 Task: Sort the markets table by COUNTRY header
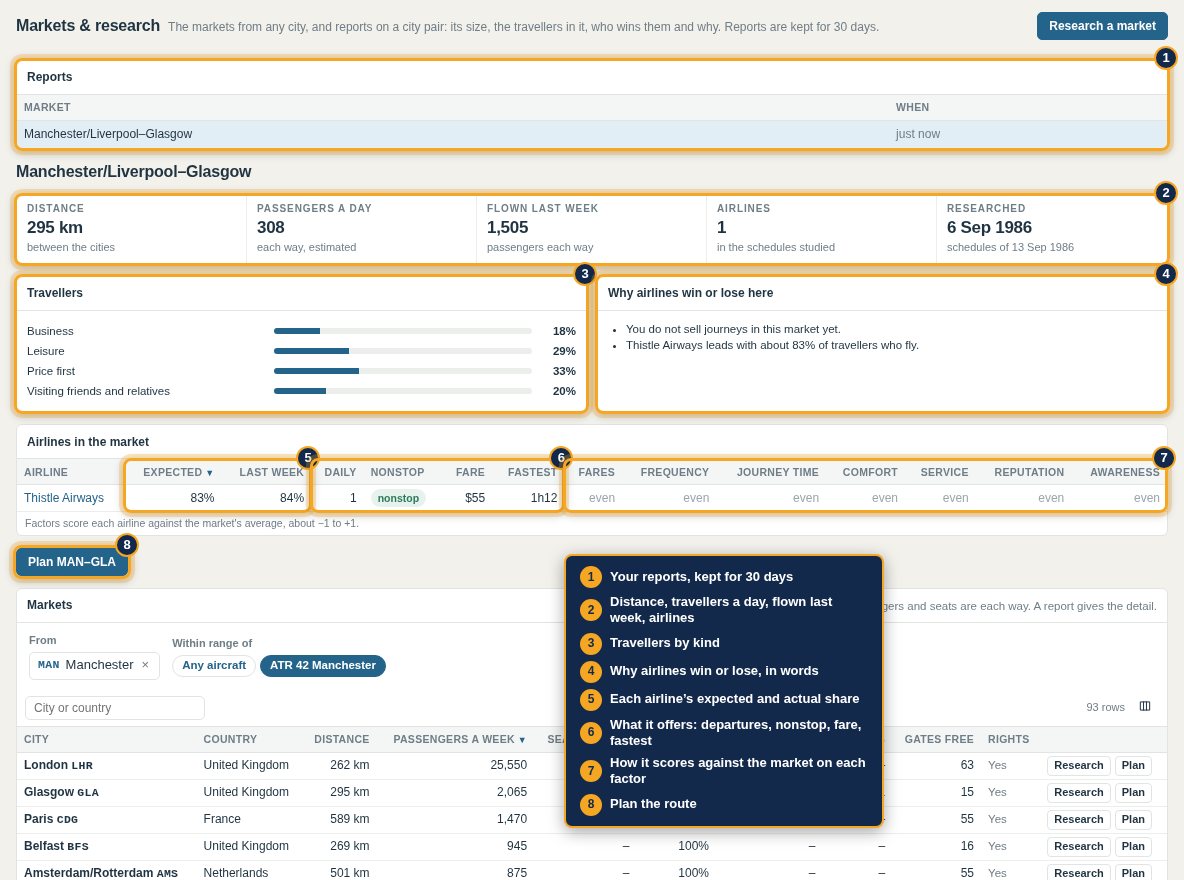[230, 740]
